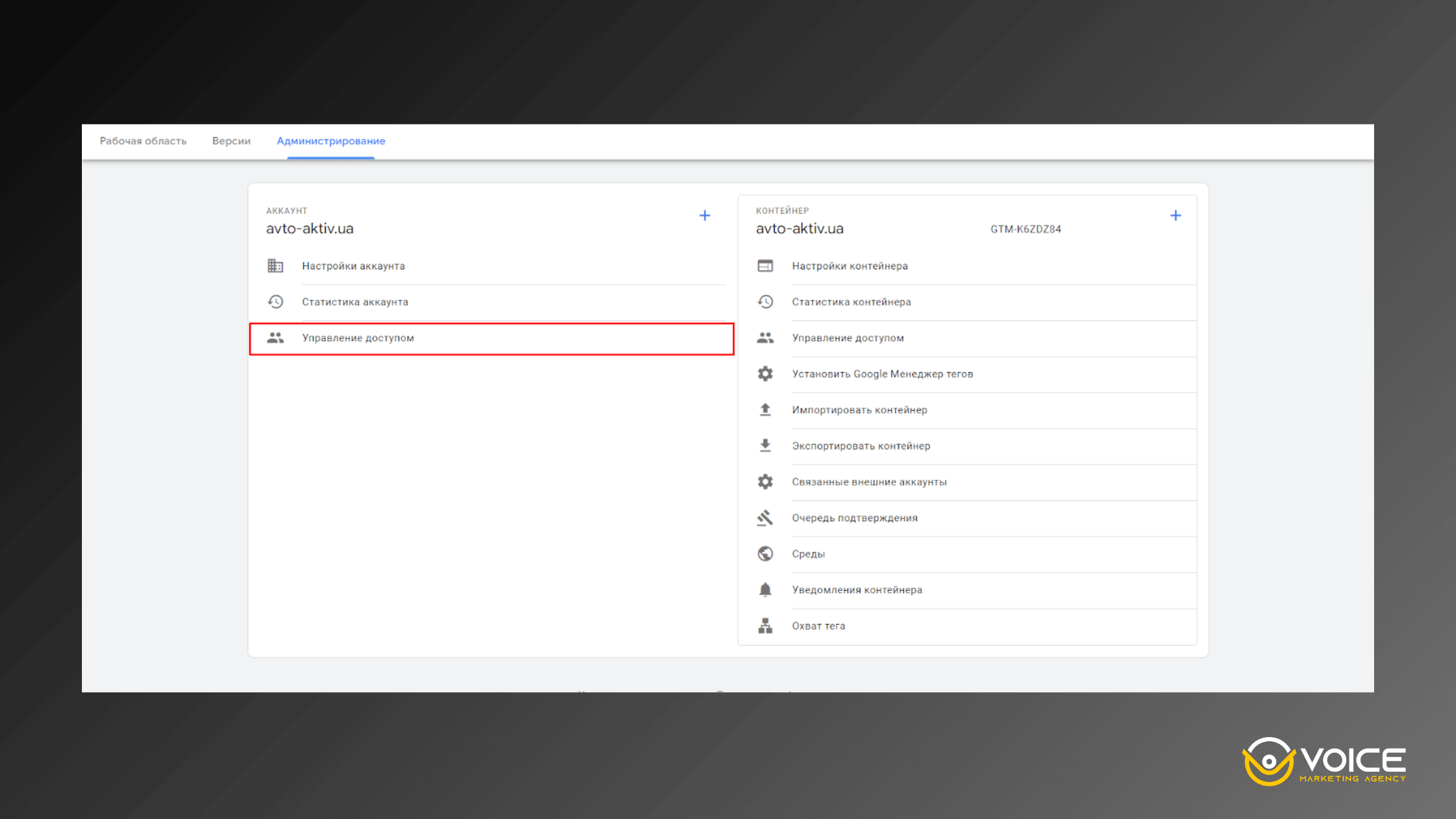This screenshot has width=1456, height=819.
Task: Click the plus icon in Контейнер column
Action: coord(1175,215)
